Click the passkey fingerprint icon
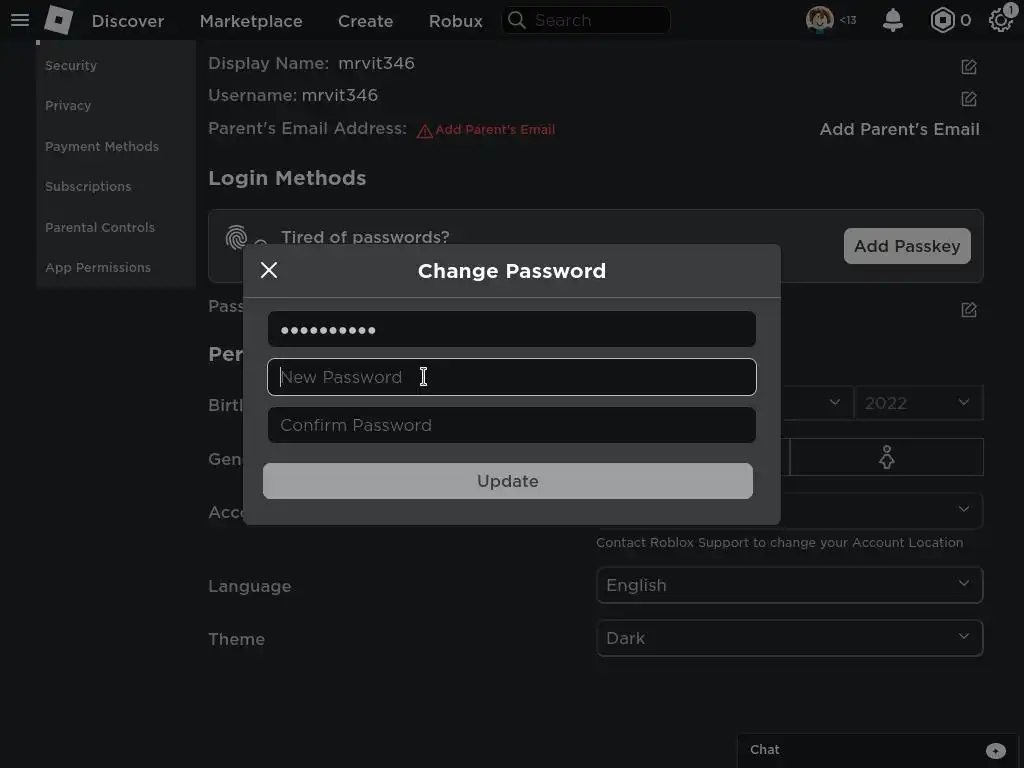Screen dimensions: 1024x768 tap(236, 238)
